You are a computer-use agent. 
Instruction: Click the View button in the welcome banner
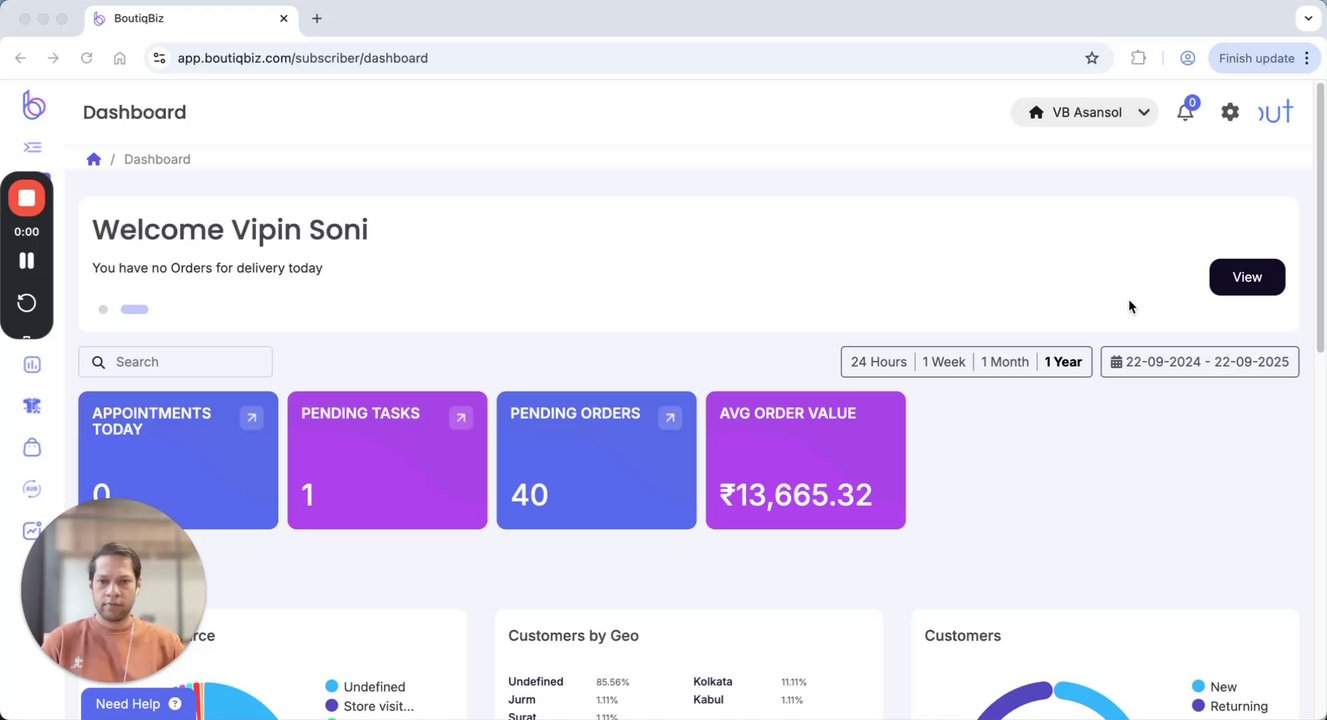[x=1246, y=277]
